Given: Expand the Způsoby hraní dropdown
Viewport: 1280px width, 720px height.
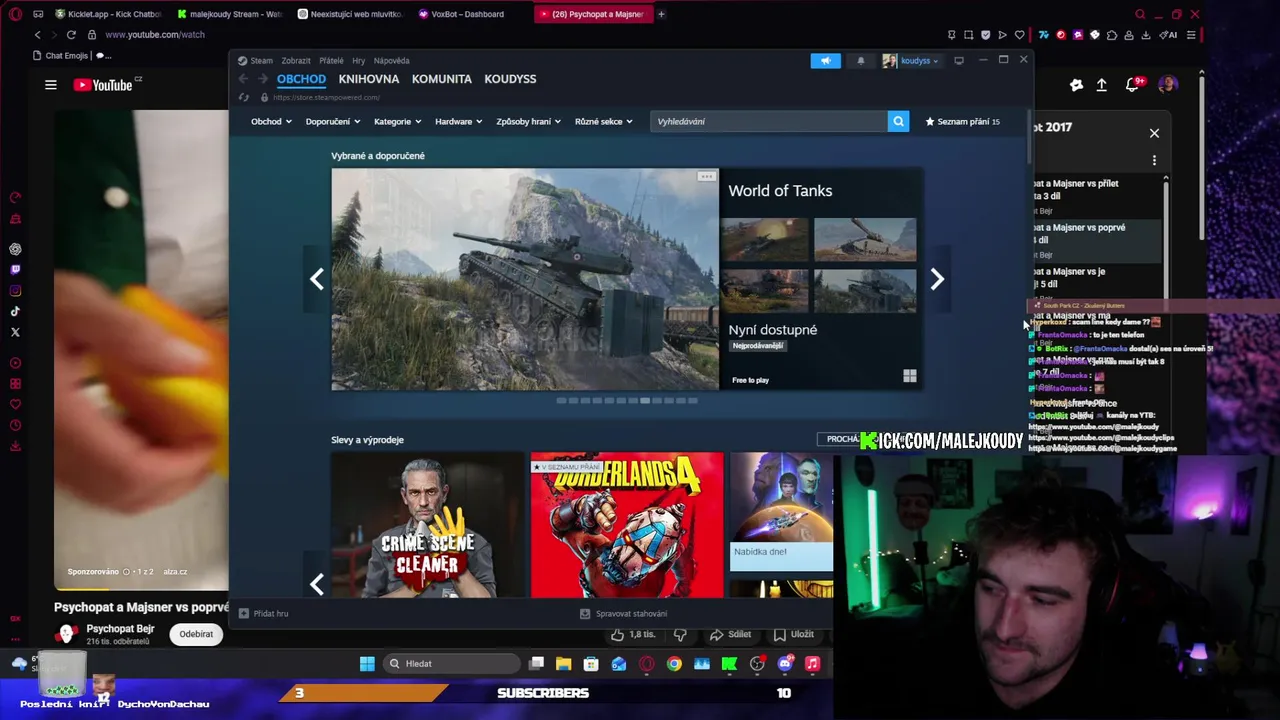Looking at the screenshot, I should coord(529,121).
